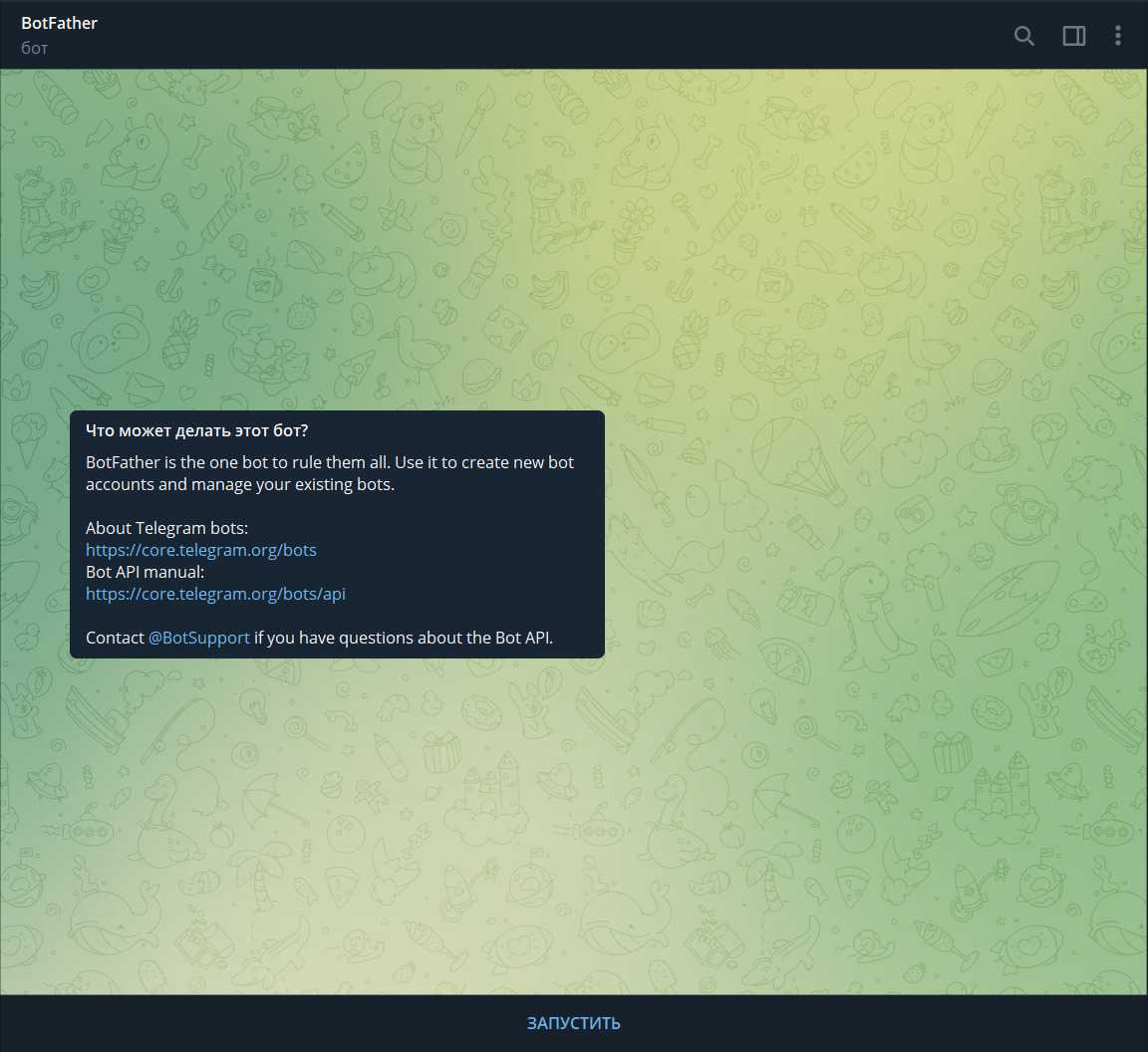Click the "Bot API manual:" line
The height and width of the screenshot is (1052, 1148).
[144, 572]
